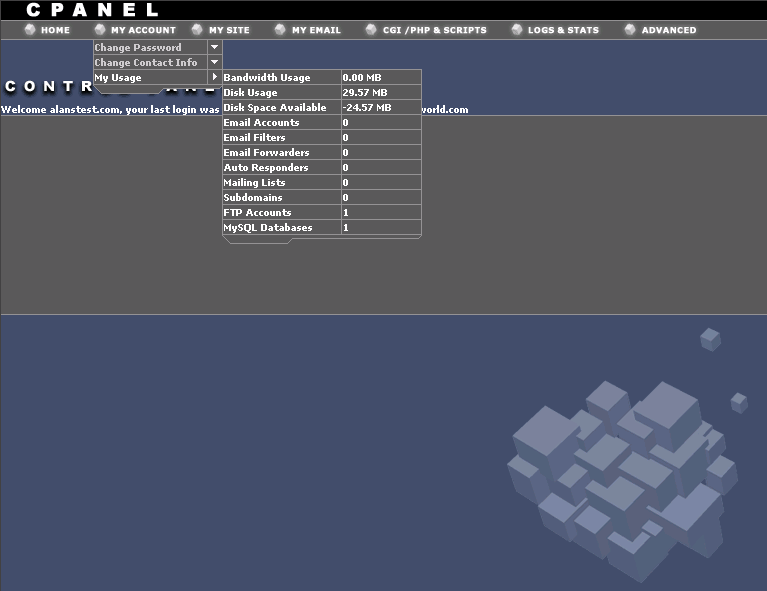Expand the Change Contact Info arrow

214,62
